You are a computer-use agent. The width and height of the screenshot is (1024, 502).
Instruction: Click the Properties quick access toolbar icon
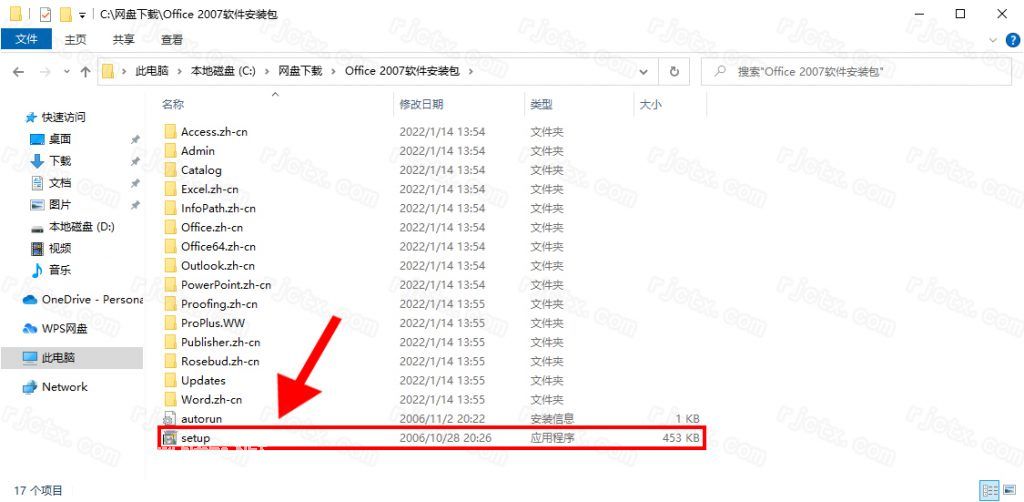[x=46, y=14]
